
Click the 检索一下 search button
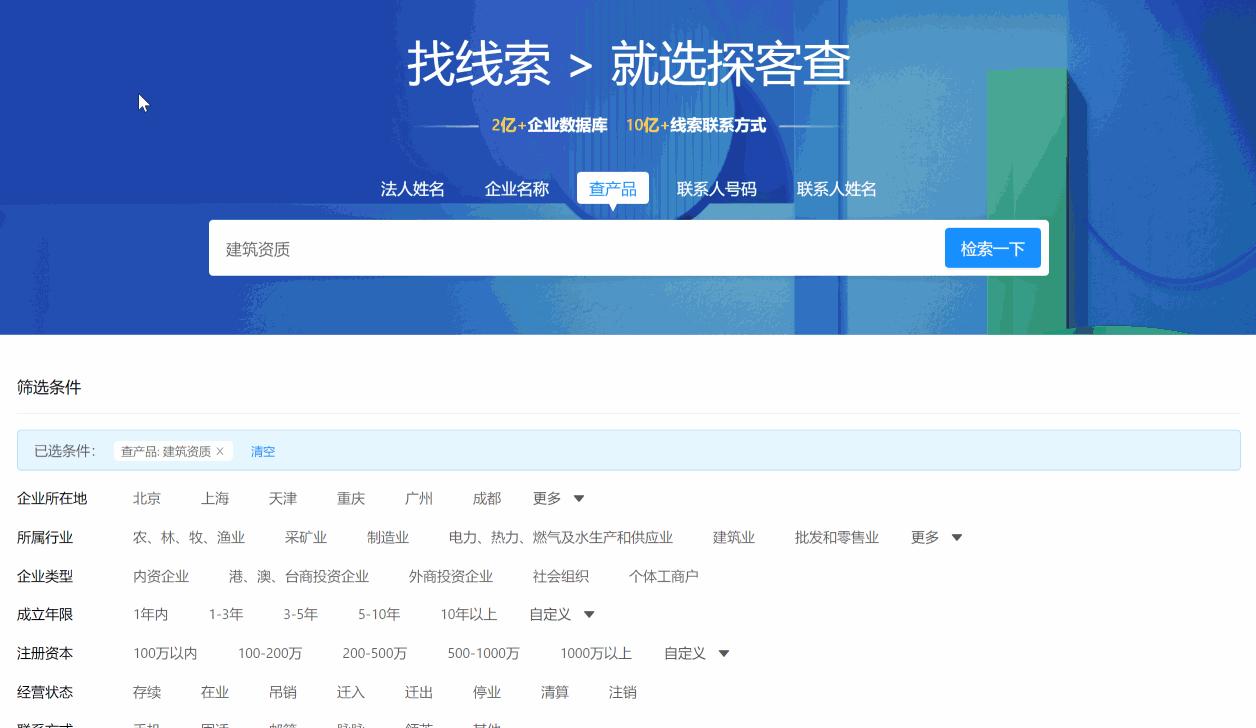[x=992, y=247]
